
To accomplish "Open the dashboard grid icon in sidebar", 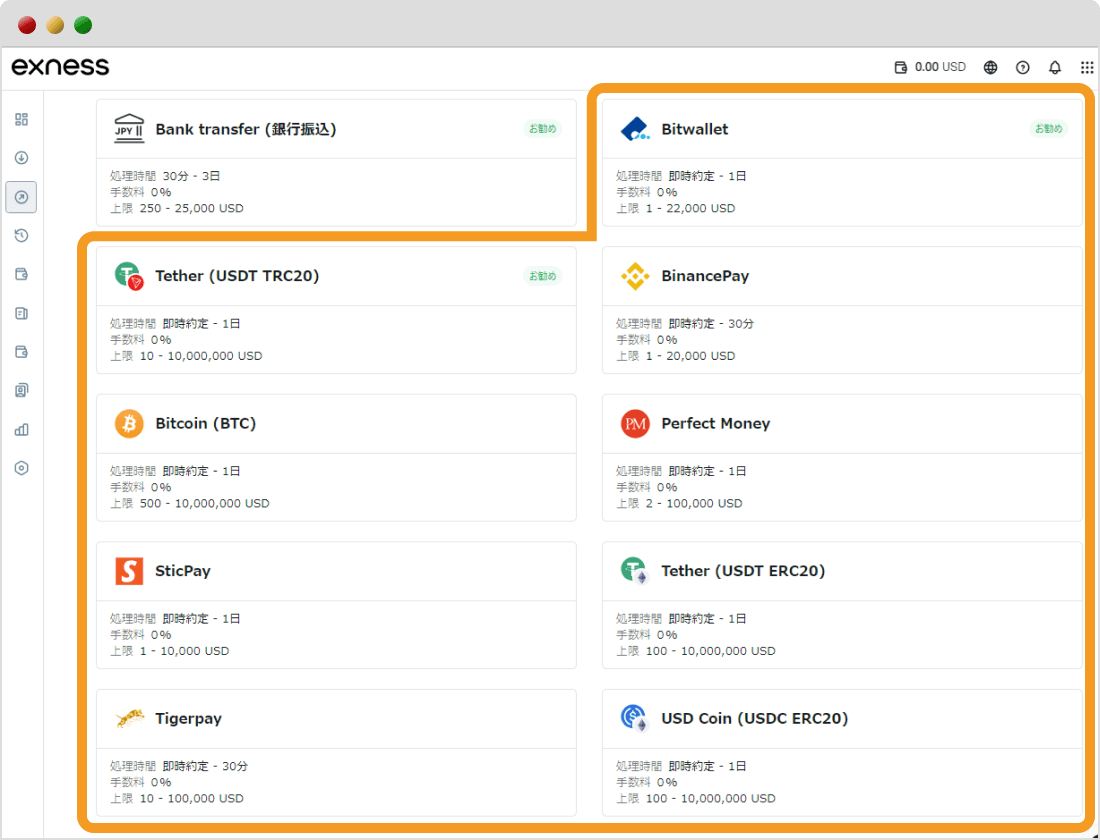I will pos(22,119).
